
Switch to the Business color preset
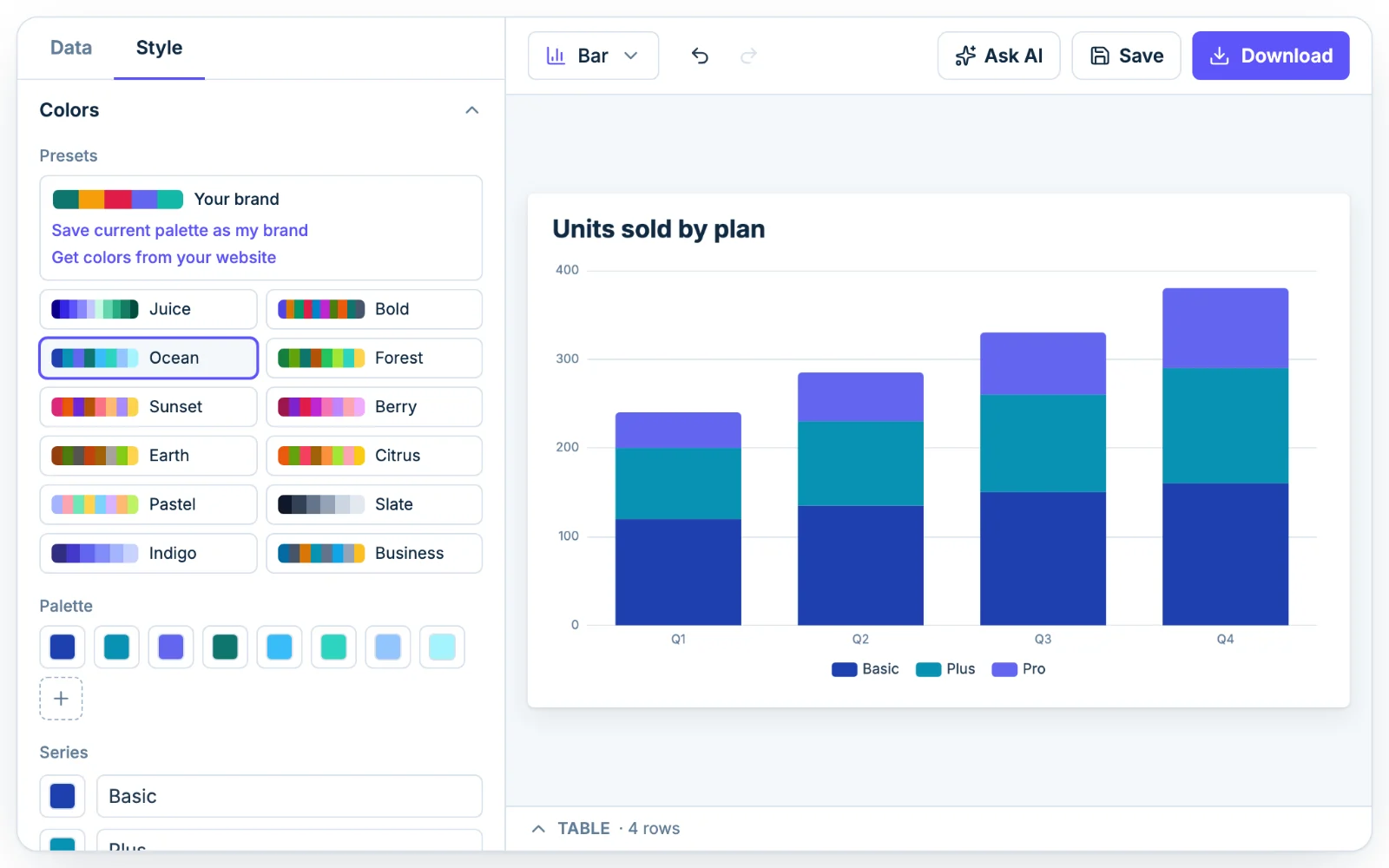coord(374,553)
